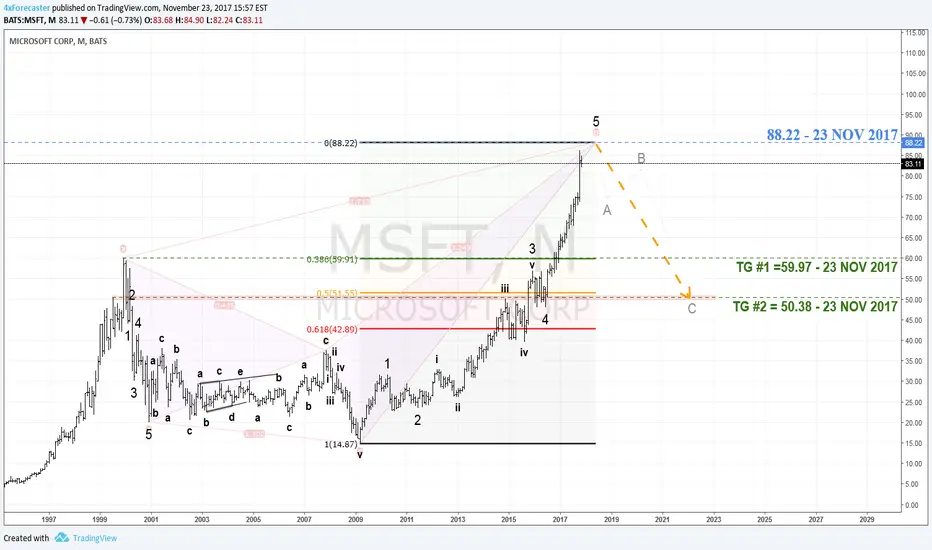Click the black 83.11 current price tag
Image resolution: width=932 pixels, height=550 pixels.
(x=913, y=164)
